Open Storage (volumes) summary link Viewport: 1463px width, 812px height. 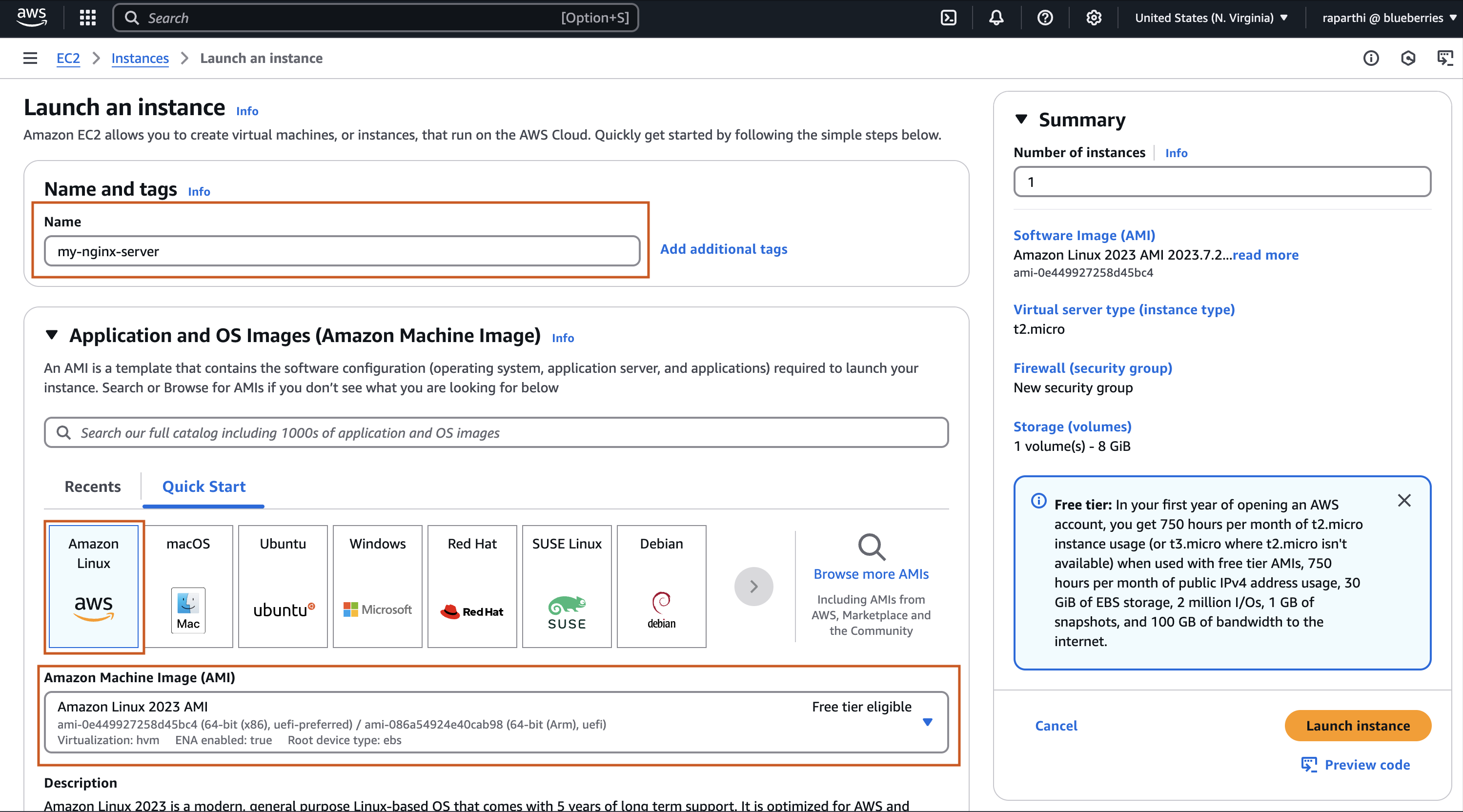click(1072, 426)
